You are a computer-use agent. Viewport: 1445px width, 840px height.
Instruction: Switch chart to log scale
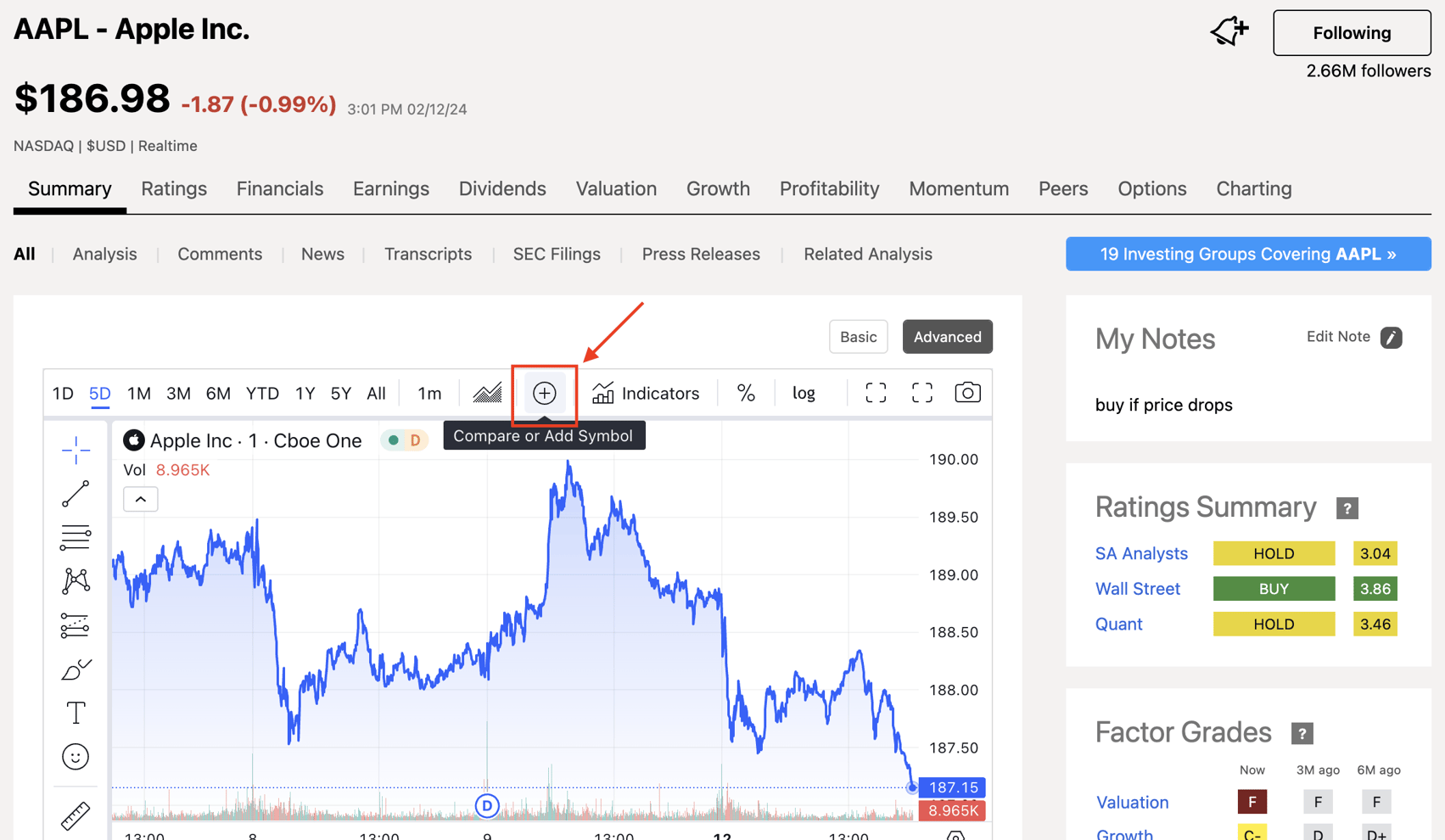tap(803, 392)
